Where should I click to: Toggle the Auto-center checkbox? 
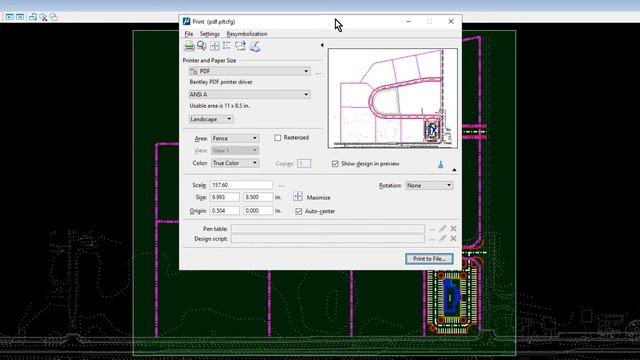(x=299, y=211)
